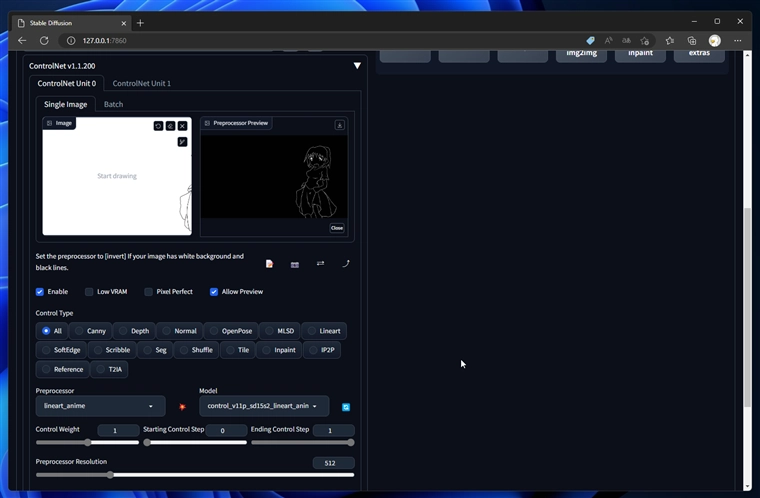760x498 pixels.
Task: Collapse the ControlNet v1.1.200 panel
Action: [357, 66]
